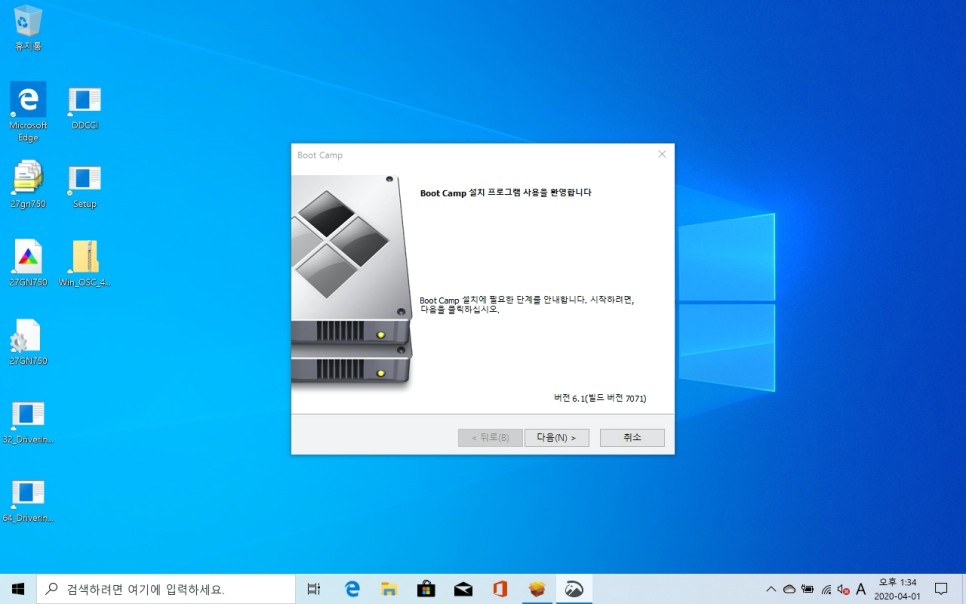This screenshot has width=966, height=604.
Task: Click the Boot Camp window title text
Action: tap(320, 155)
